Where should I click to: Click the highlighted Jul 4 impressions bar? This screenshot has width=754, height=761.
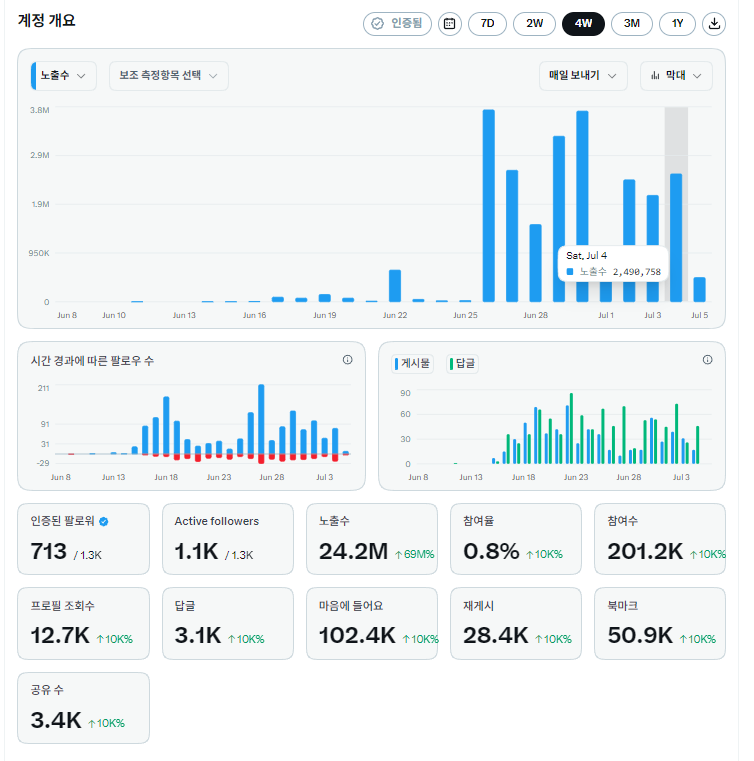pos(676,238)
